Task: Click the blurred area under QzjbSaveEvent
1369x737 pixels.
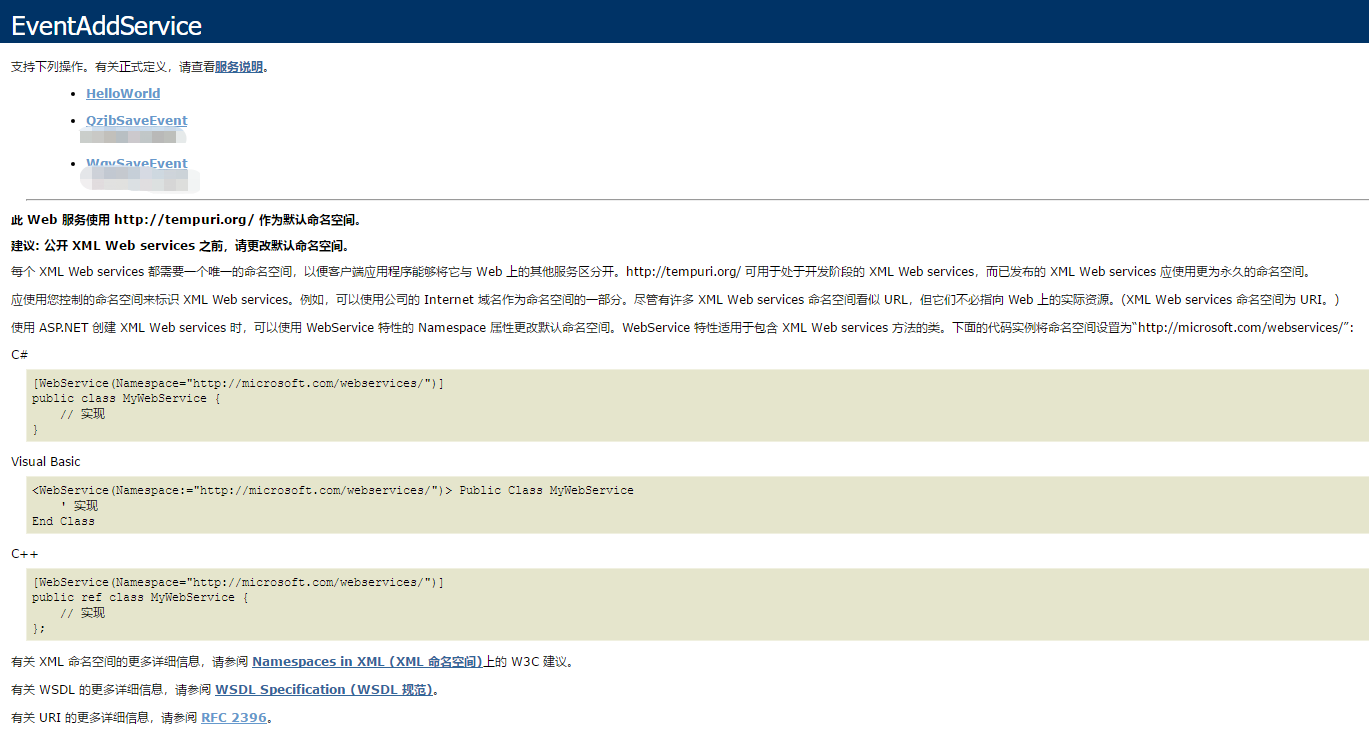Action: pos(133,137)
